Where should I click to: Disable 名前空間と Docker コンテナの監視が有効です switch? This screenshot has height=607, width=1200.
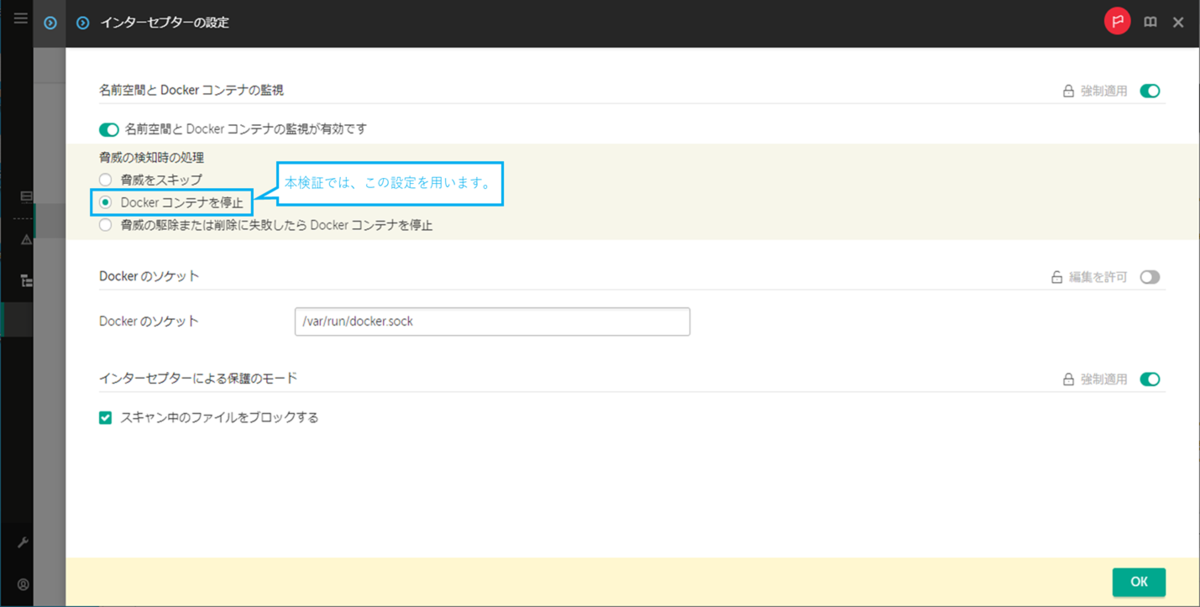pos(107,129)
